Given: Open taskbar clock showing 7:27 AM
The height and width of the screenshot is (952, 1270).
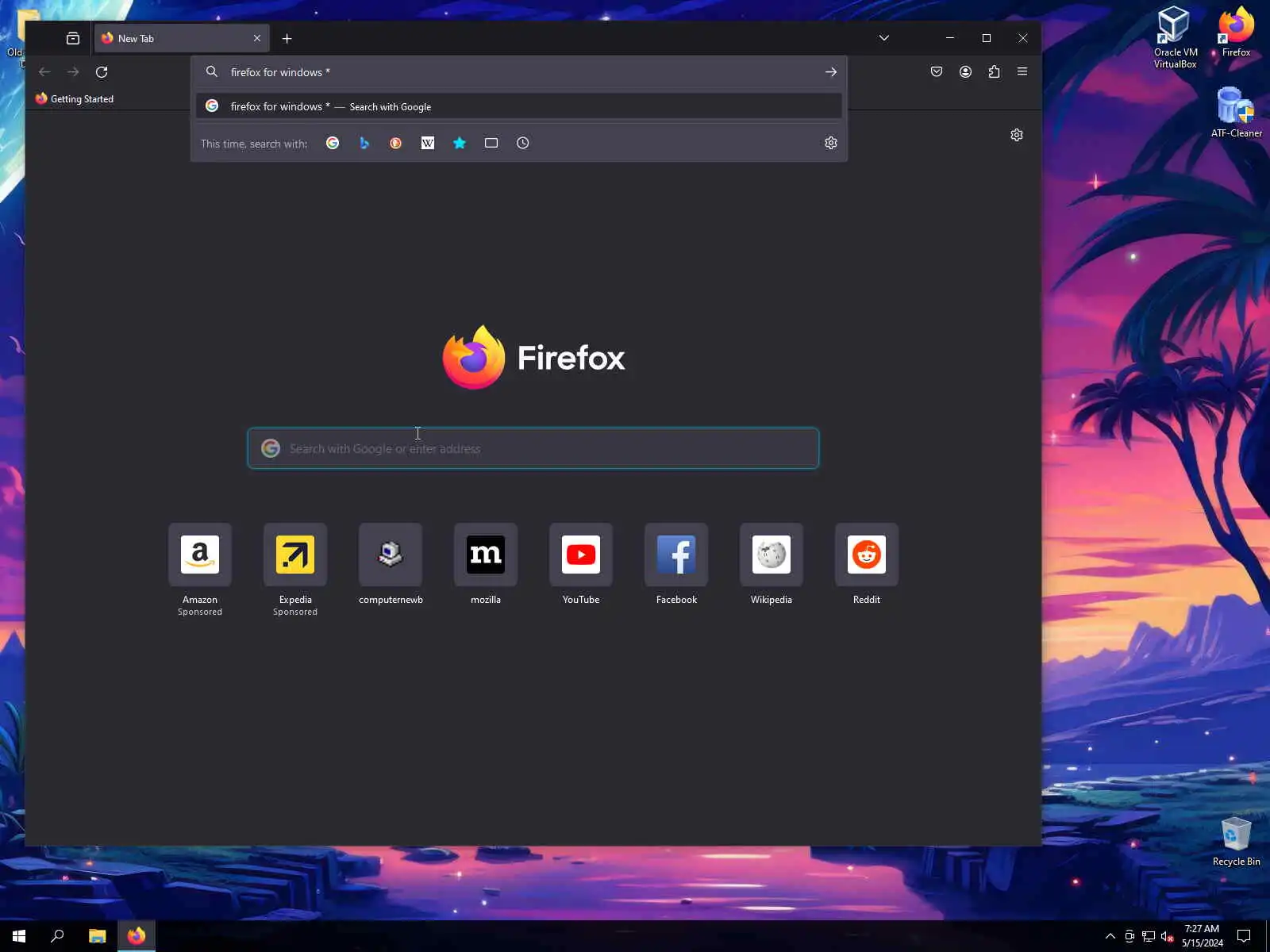Looking at the screenshot, I should [1202, 936].
